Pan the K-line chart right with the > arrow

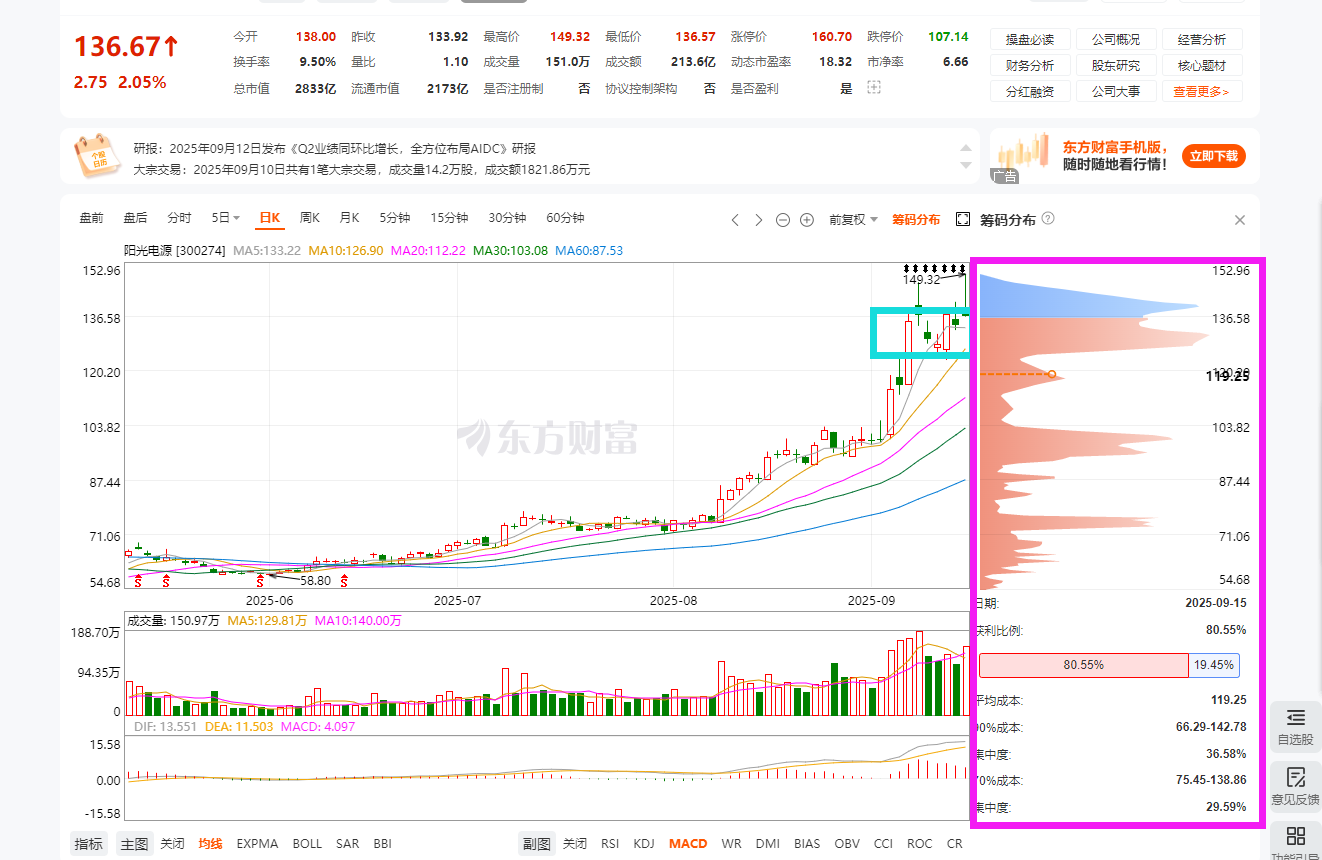(759, 219)
